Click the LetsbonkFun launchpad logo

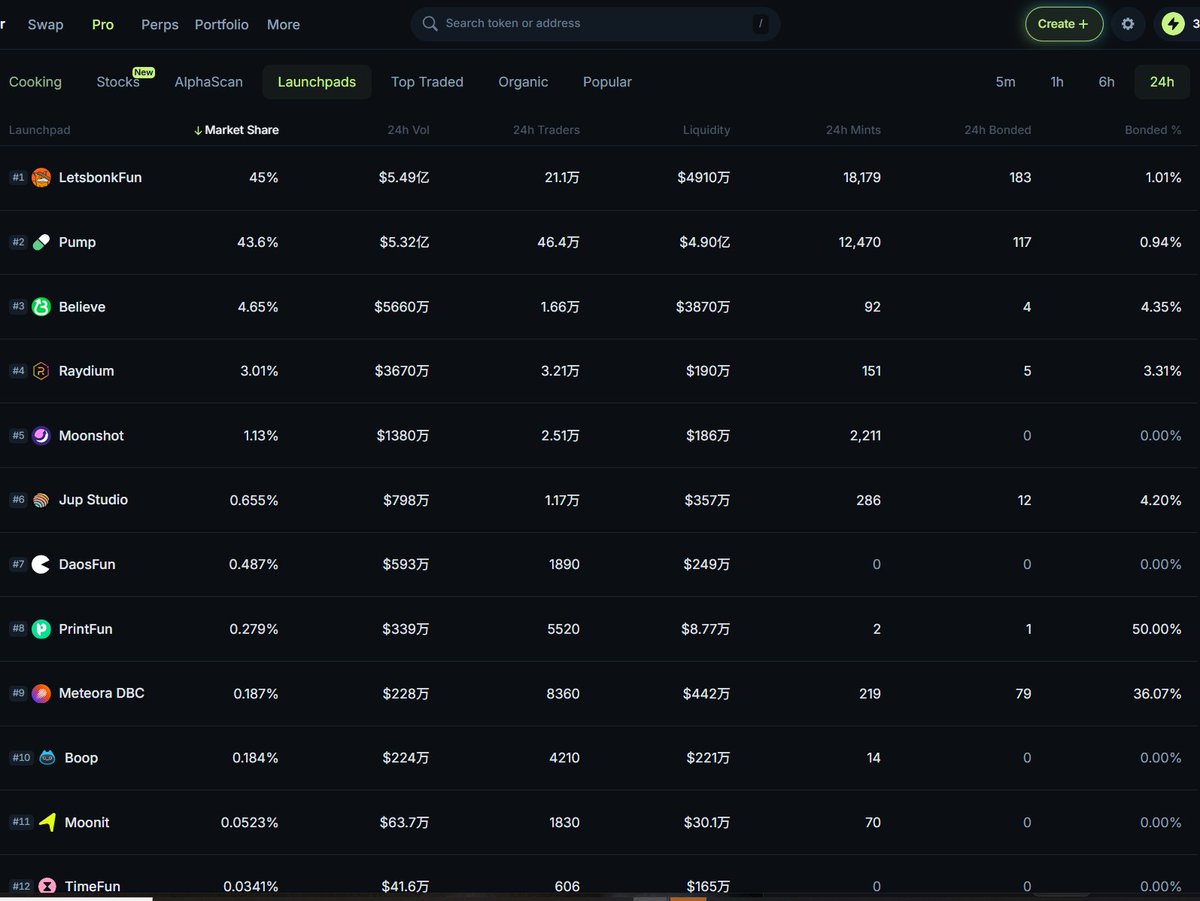pyautogui.click(x=41, y=178)
